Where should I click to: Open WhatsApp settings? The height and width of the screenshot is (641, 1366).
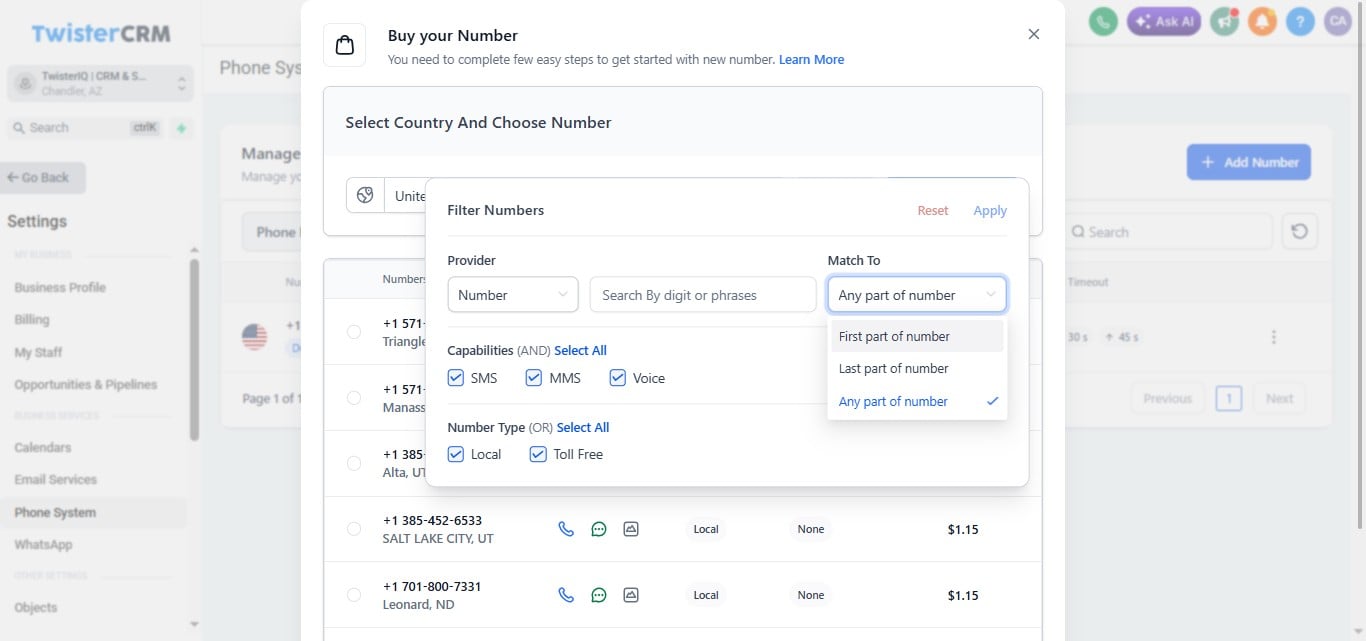pos(43,544)
